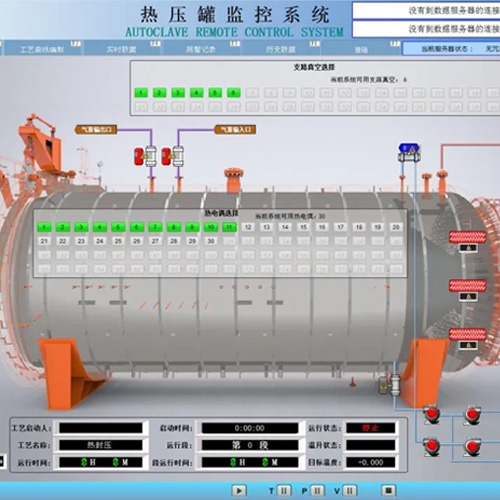
Task: Pause vacuum using the V pause button
Action: point(349,491)
